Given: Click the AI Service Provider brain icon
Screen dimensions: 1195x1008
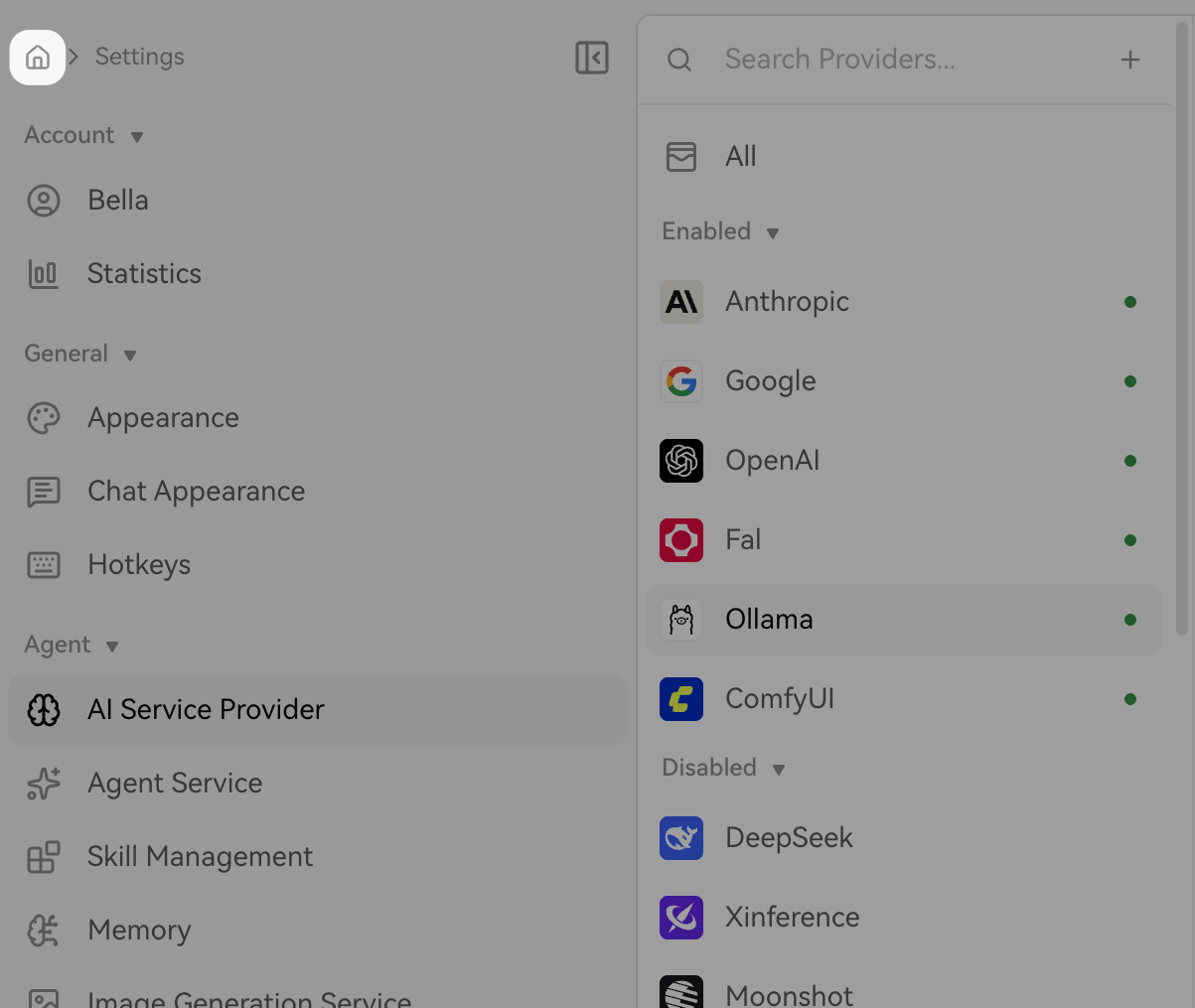Looking at the screenshot, I should click(43, 709).
